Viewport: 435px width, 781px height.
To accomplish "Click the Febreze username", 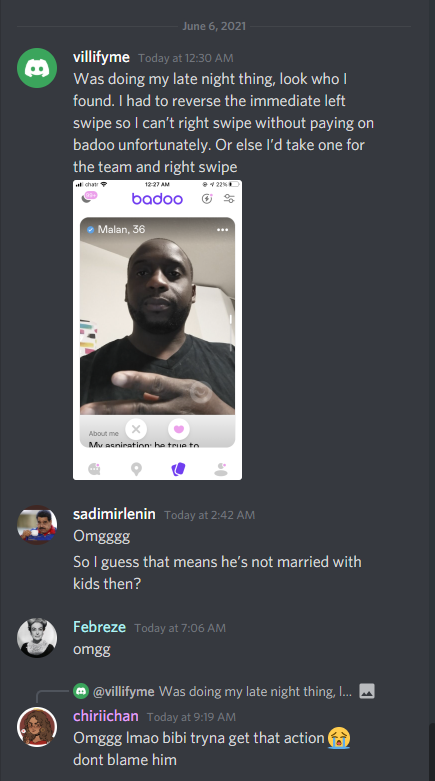I will [99, 627].
